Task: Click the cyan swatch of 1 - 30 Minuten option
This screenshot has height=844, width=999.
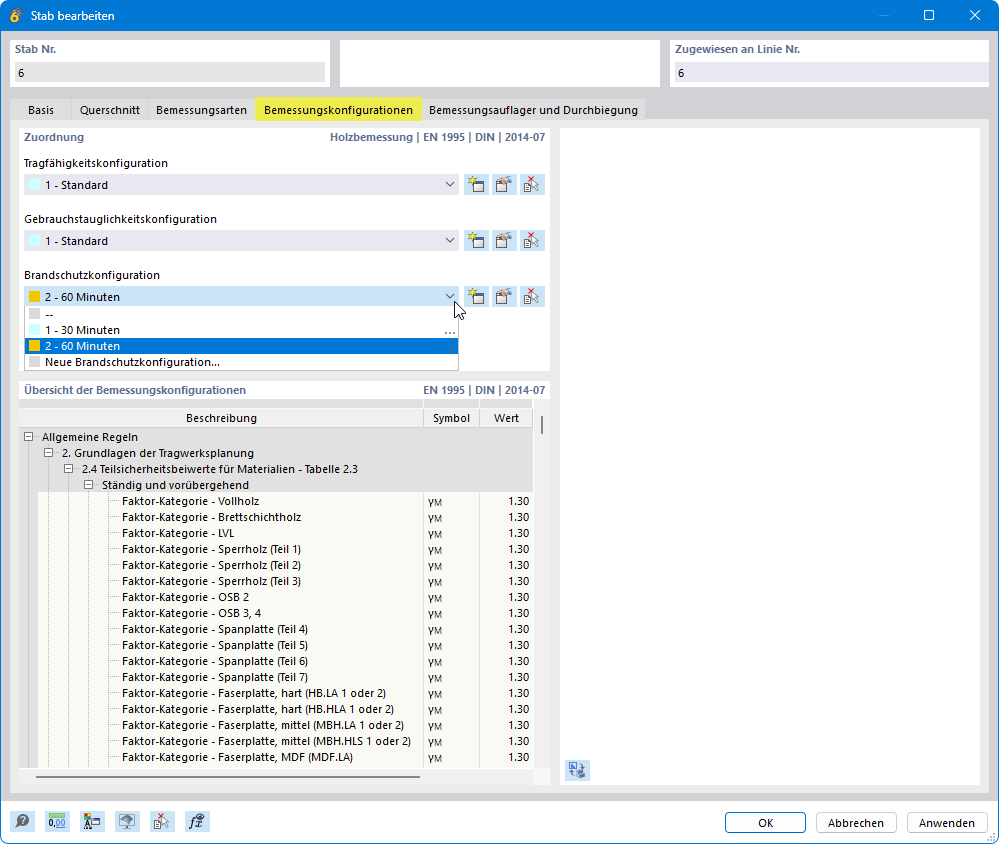Action: 34,330
